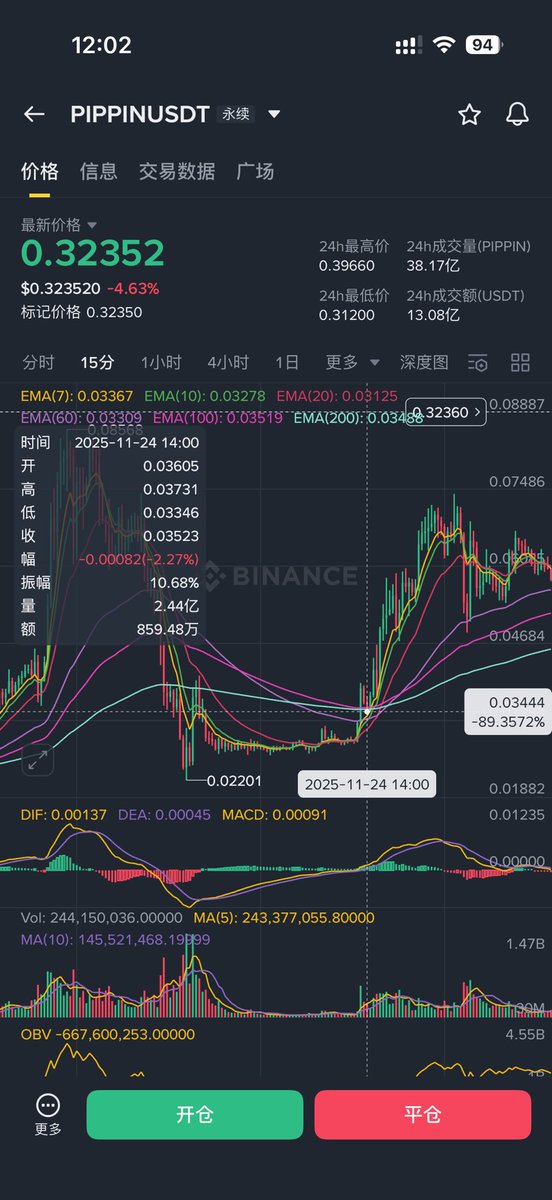Tap the 振幅 10.68% row in tooltip
552x1200 pixels.
click(x=110, y=582)
